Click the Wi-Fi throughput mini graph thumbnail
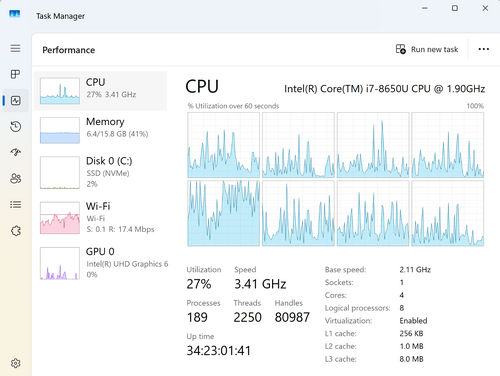Image resolution: width=500 pixels, height=376 pixels. pyautogui.click(x=60, y=218)
